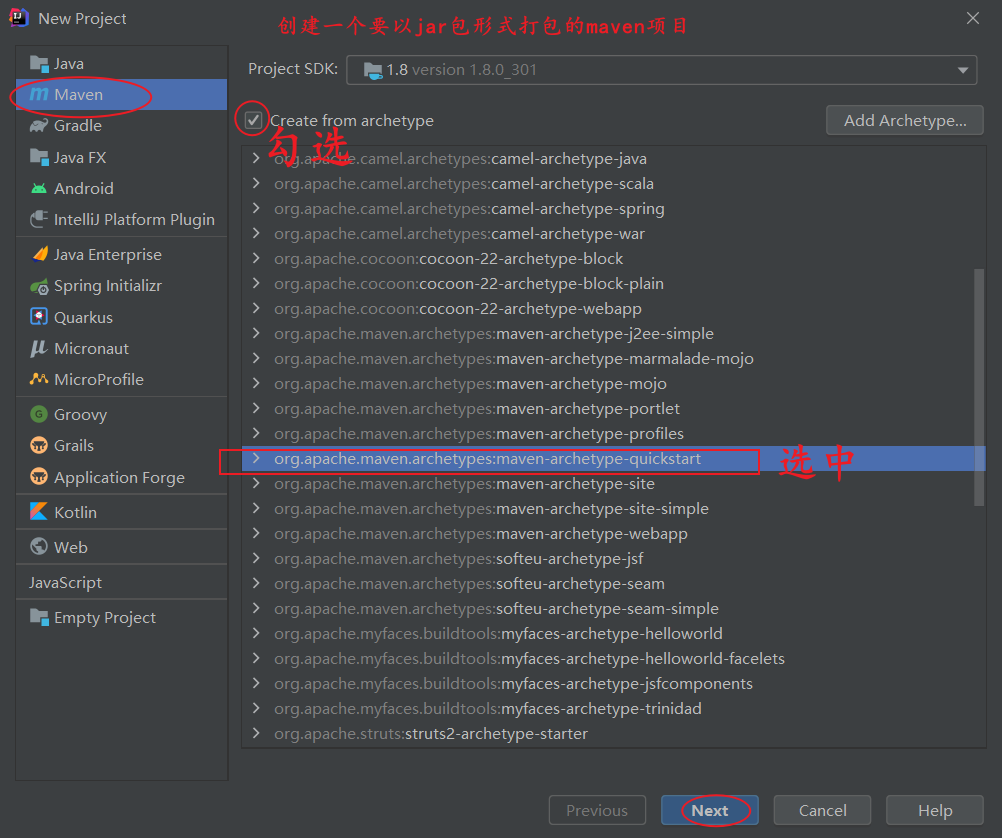
Task: Expand struts2-archetype-starter node
Action: [256, 733]
